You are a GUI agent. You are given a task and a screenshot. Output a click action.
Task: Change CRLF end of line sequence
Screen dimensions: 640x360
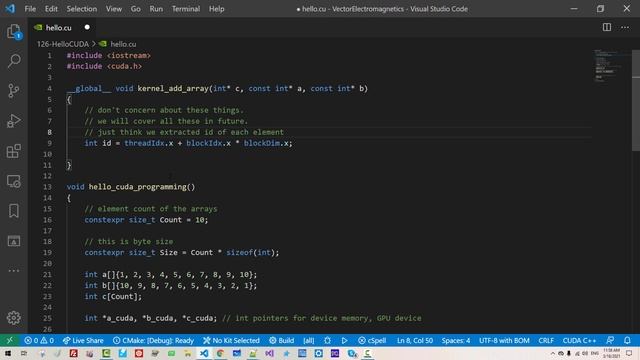click(x=546, y=340)
